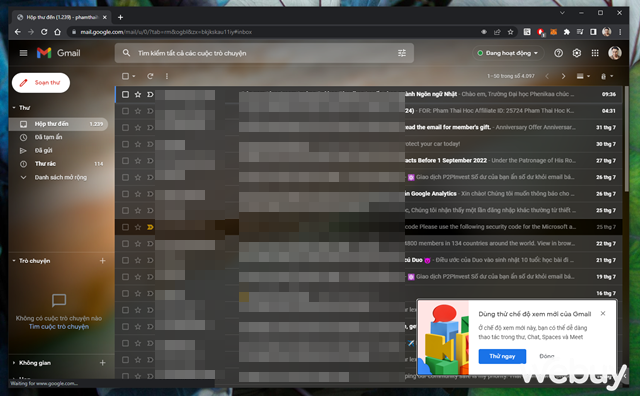This screenshot has height=396, width=640.
Task: Refresh the inbox list
Action: coord(150,76)
